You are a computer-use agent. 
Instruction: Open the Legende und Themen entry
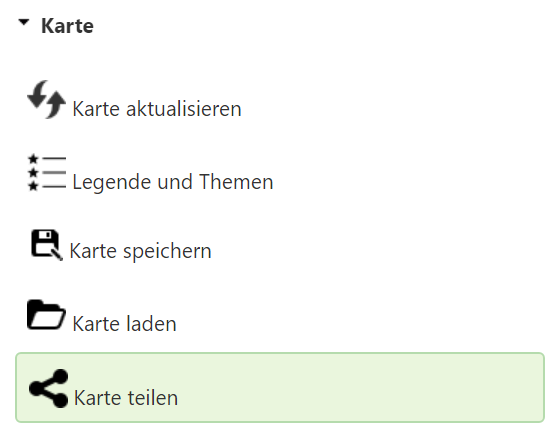coord(150,173)
